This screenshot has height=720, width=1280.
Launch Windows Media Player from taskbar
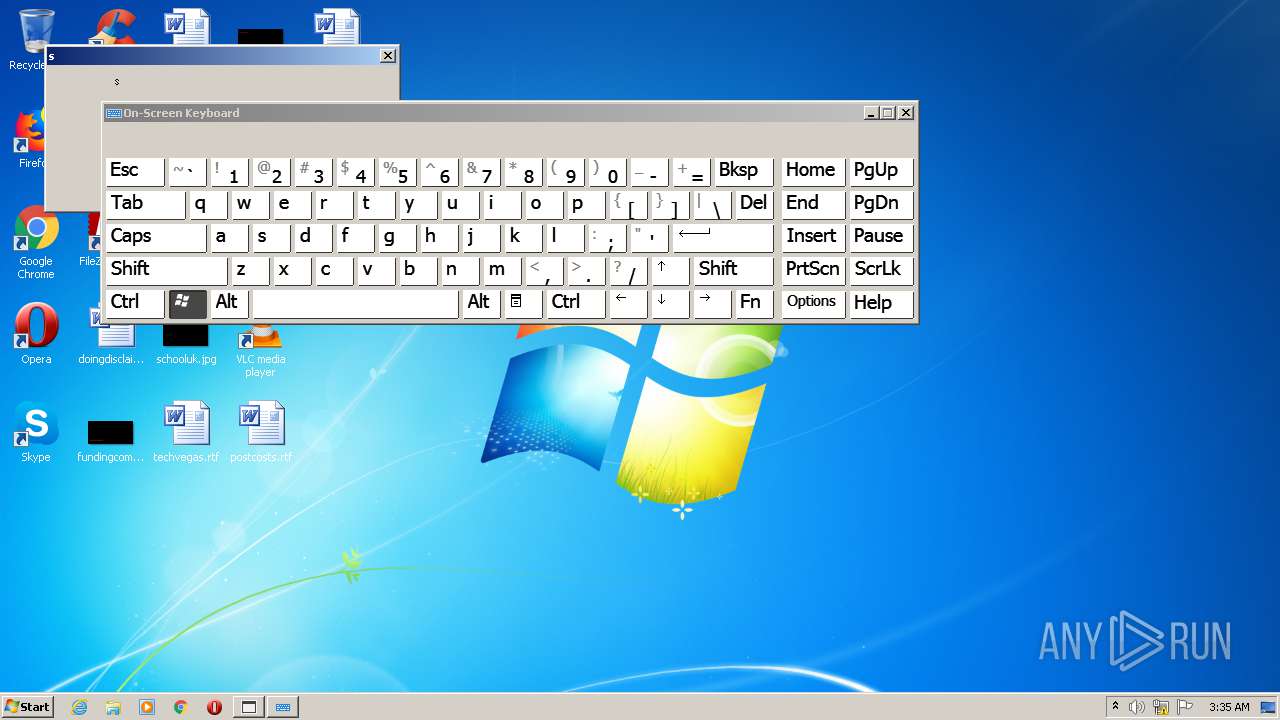pos(147,707)
